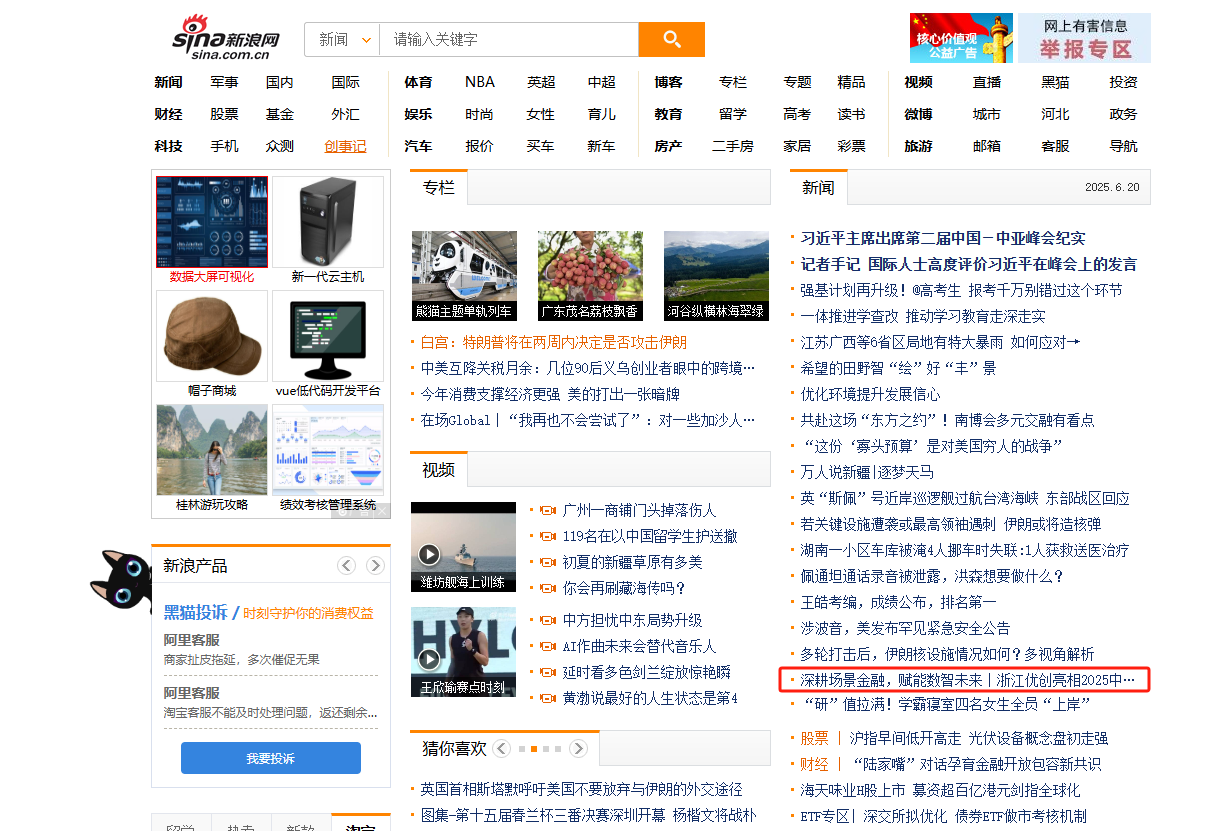Open 邮箱 navigation link
The image size is (1220, 831).
point(987,146)
